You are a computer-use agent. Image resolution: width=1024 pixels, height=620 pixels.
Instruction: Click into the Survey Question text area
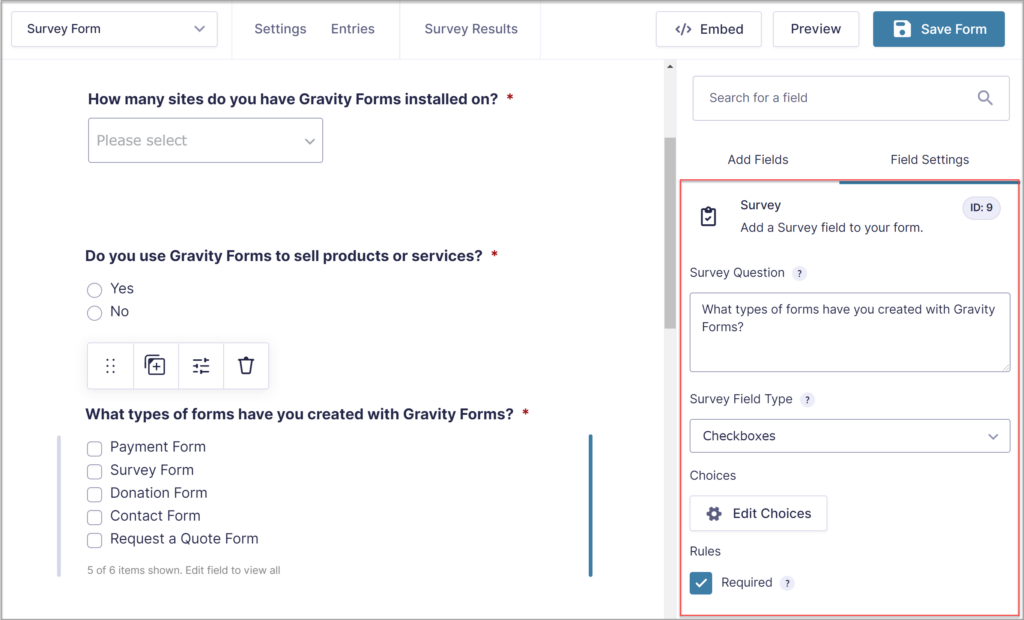850,332
